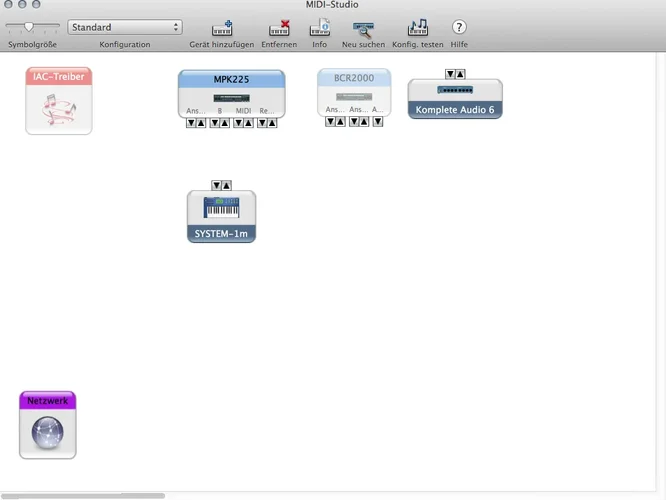
Task: Click the MPK225 'MIDI' port label
Action: (x=243, y=110)
